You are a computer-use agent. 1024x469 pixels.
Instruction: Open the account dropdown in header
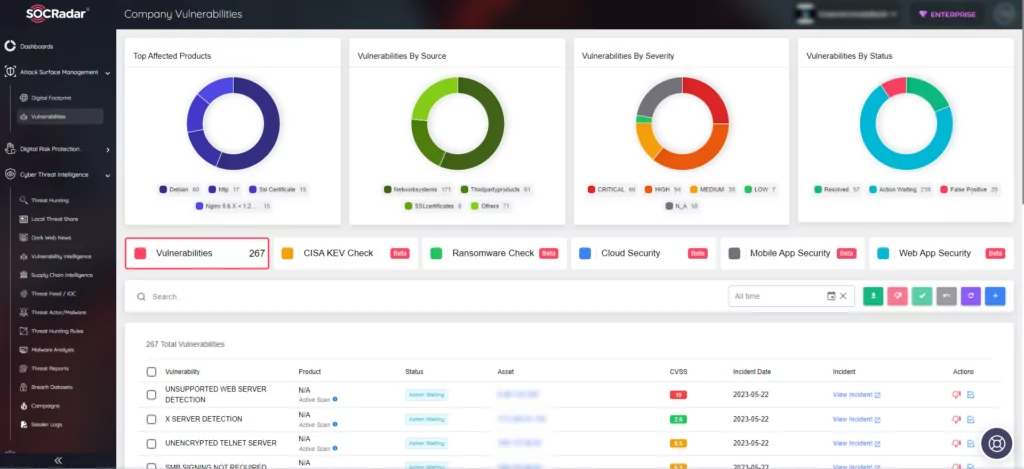848,14
